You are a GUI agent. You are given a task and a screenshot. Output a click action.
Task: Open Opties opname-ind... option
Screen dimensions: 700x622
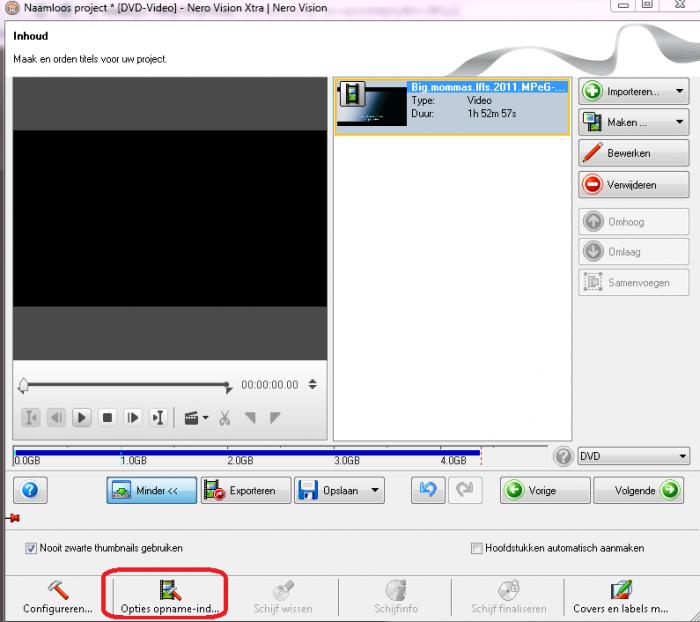coord(170,597)
